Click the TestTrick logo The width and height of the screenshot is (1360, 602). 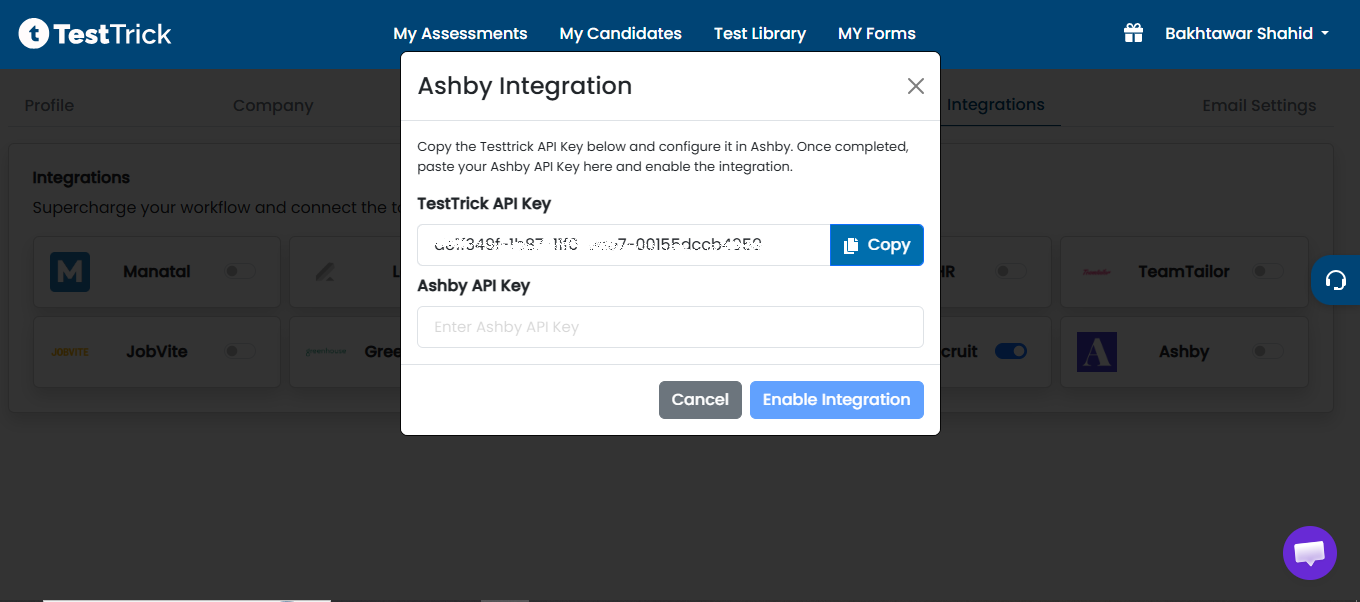(x=95, y=34)
